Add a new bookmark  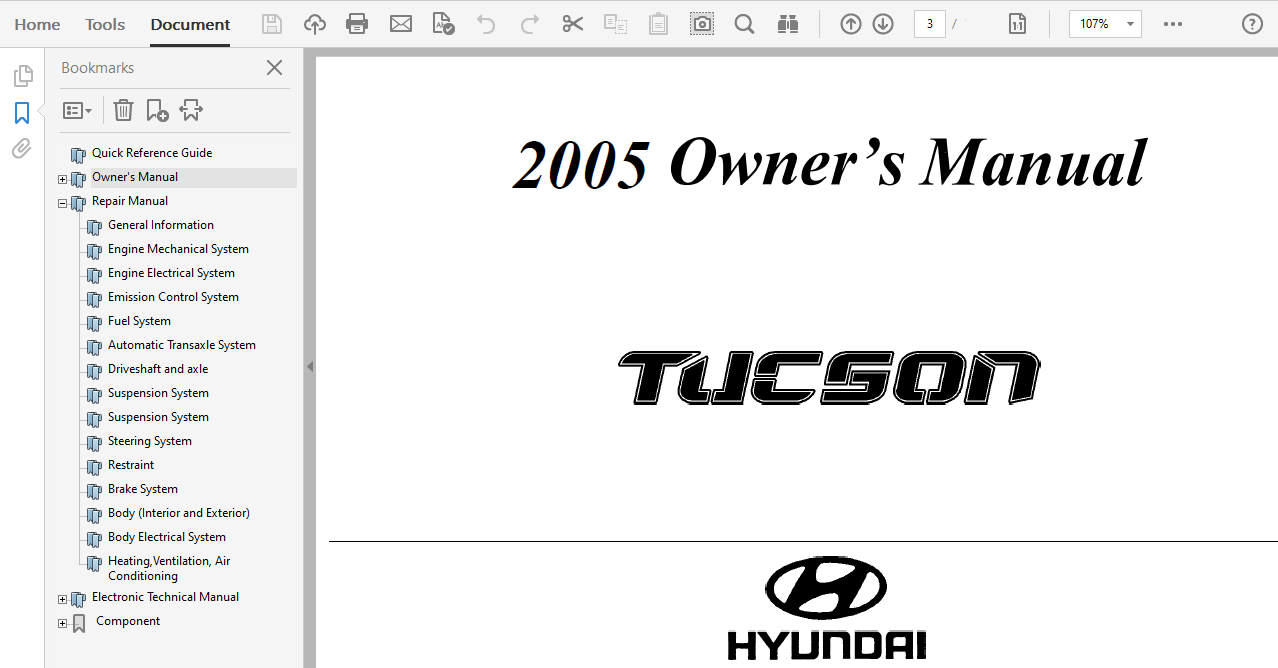tap(156, 110)
